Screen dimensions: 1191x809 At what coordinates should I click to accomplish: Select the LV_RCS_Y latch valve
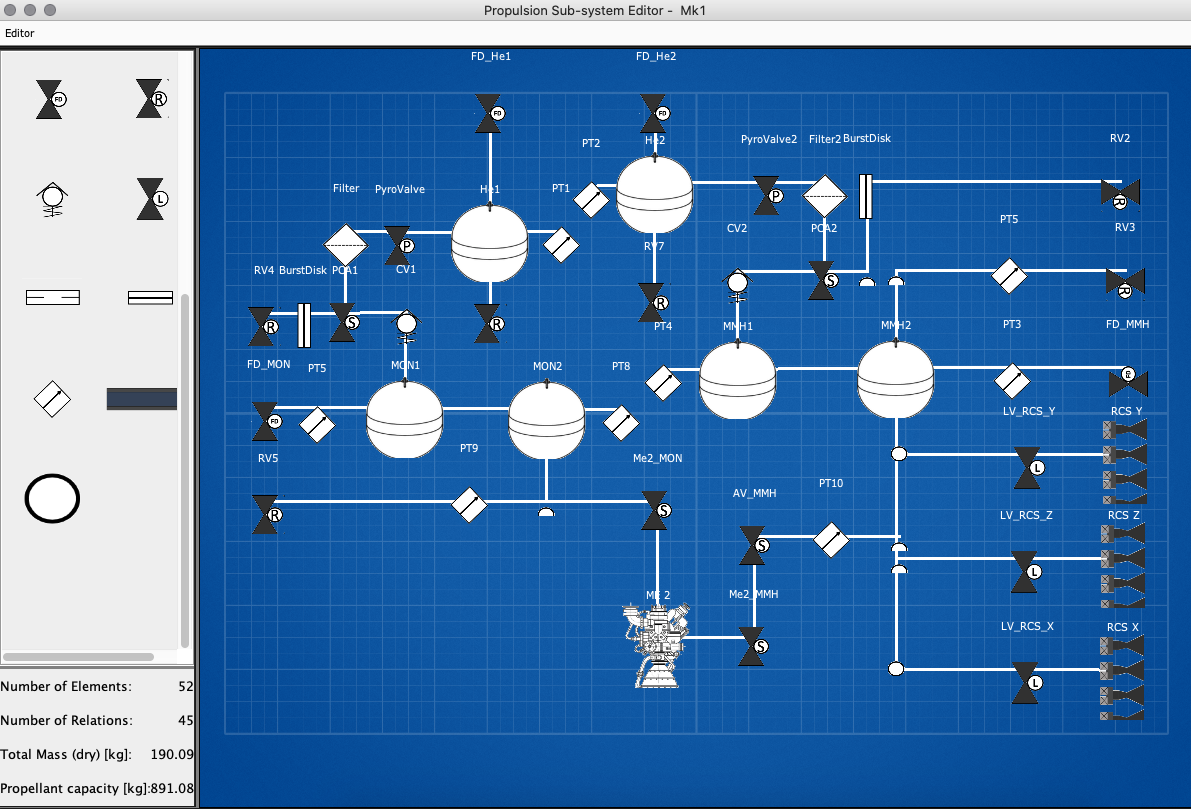click(x=1029, y=468)
